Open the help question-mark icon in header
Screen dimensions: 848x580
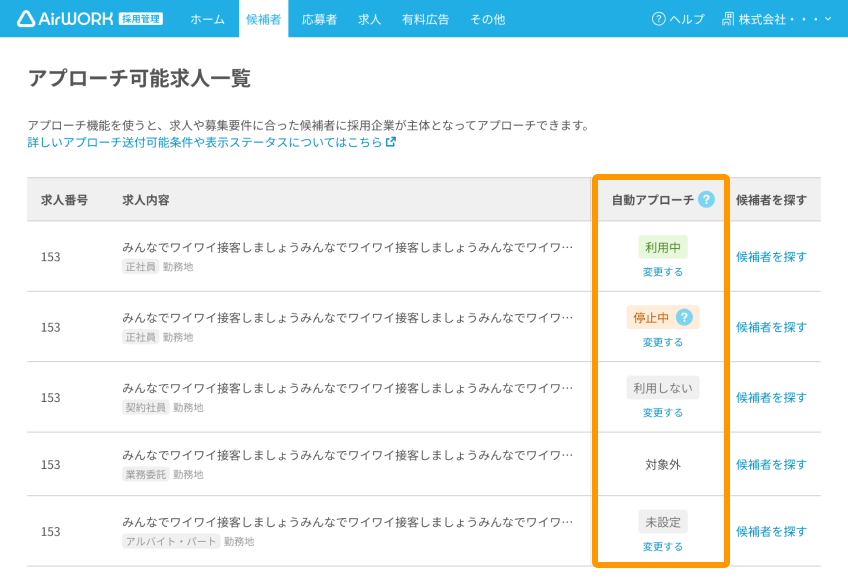click(x=658, y=19)
